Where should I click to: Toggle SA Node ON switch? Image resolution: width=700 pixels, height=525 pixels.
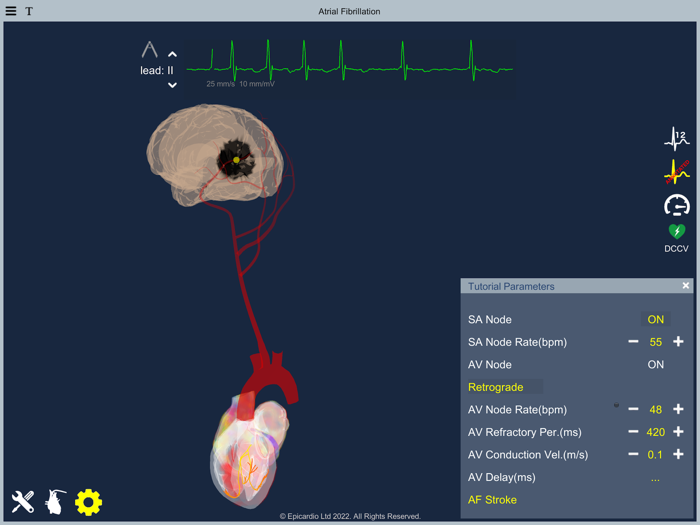click(x=655, y=319)
